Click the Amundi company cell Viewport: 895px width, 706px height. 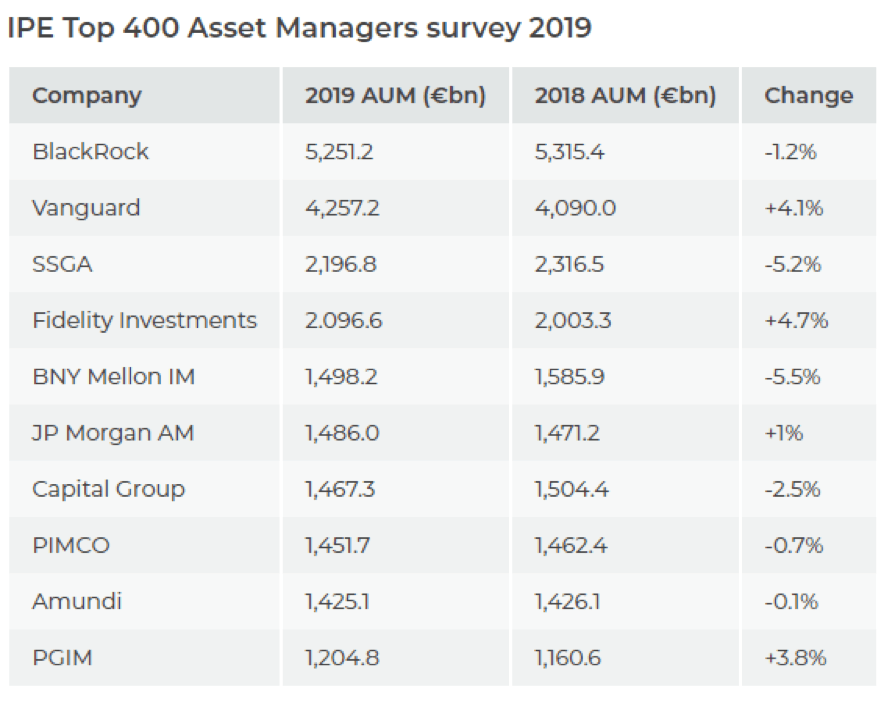pyautogui.click(x=76, y=602)
